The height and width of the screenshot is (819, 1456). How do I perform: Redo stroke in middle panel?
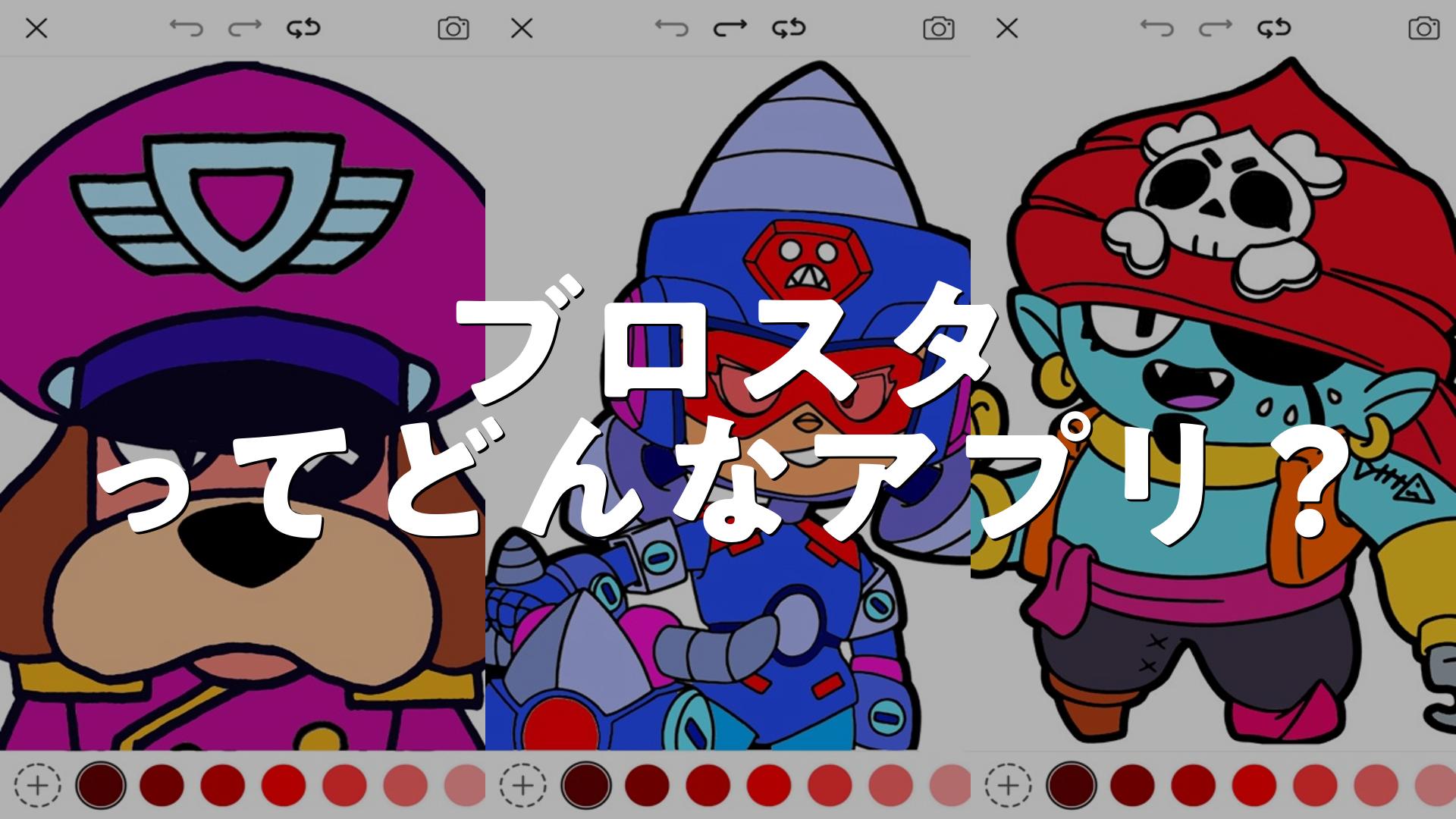click(730, 29)
